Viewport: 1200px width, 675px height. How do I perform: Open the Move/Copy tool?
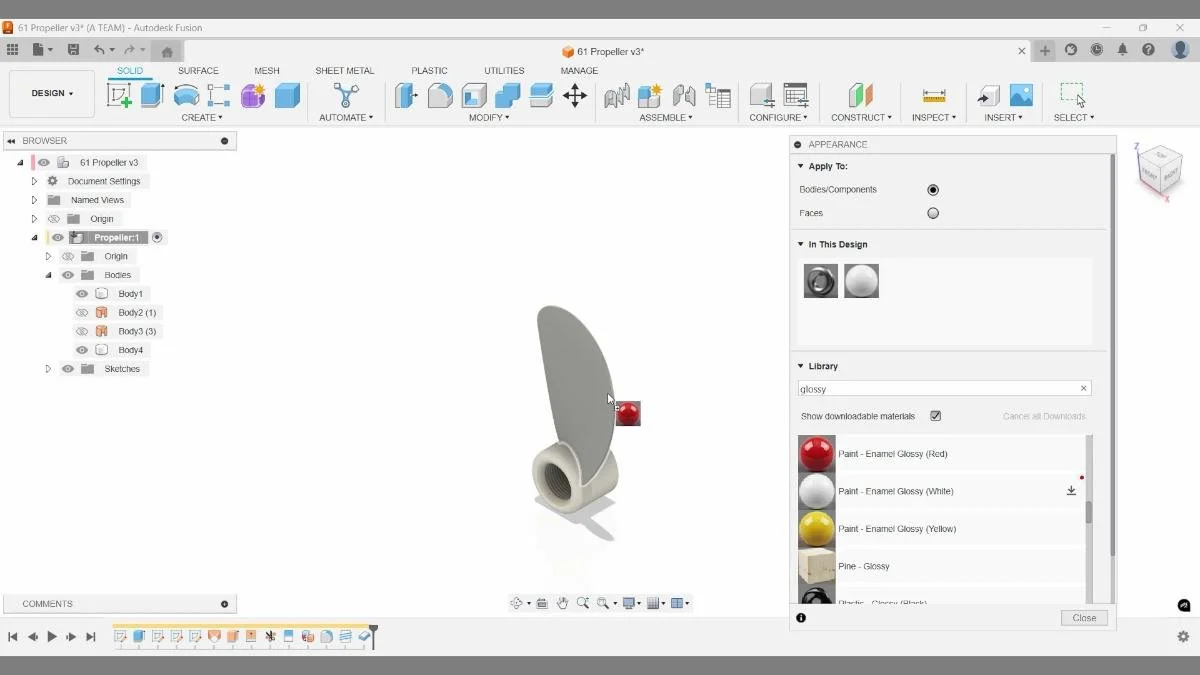point(575,96)
